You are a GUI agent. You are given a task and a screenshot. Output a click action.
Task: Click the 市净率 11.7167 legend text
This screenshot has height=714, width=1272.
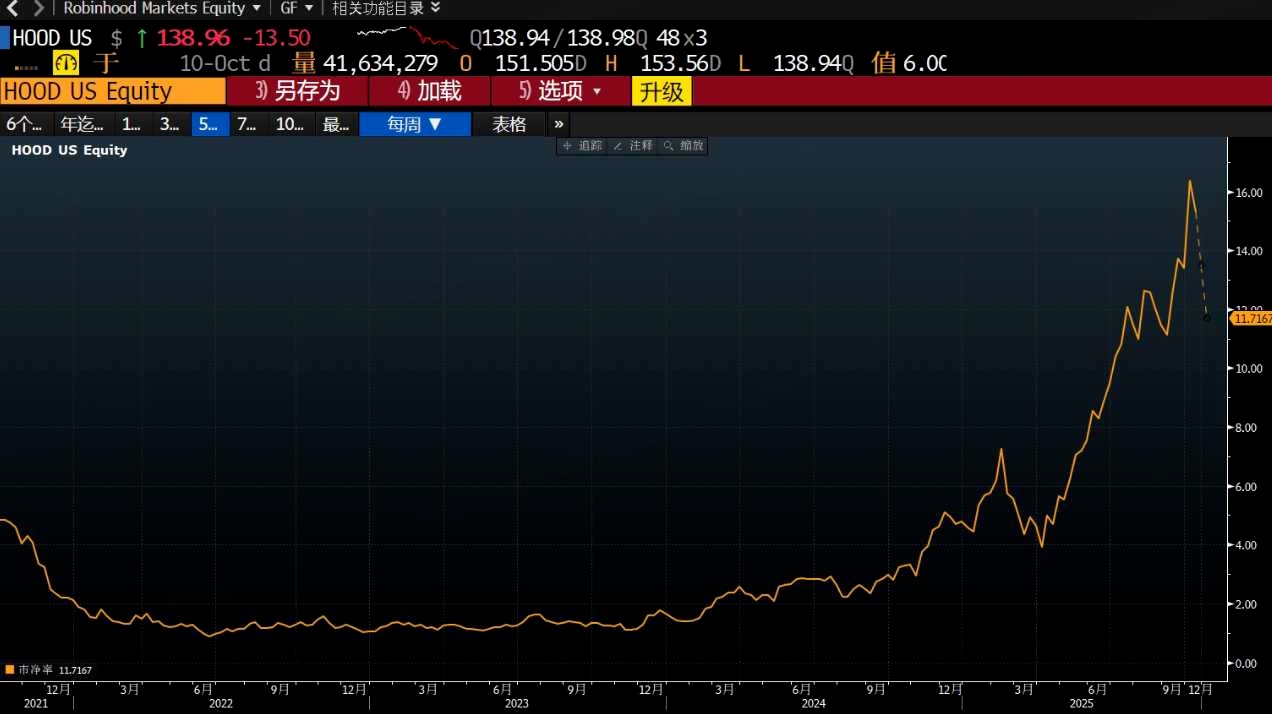pos(55,670)
